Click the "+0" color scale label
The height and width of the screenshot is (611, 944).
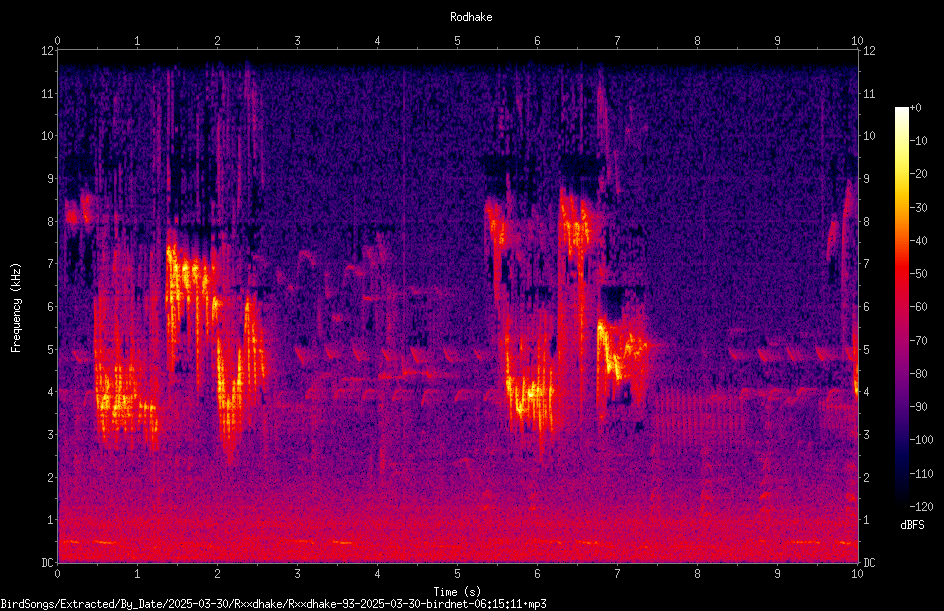[x=915, y=108]
